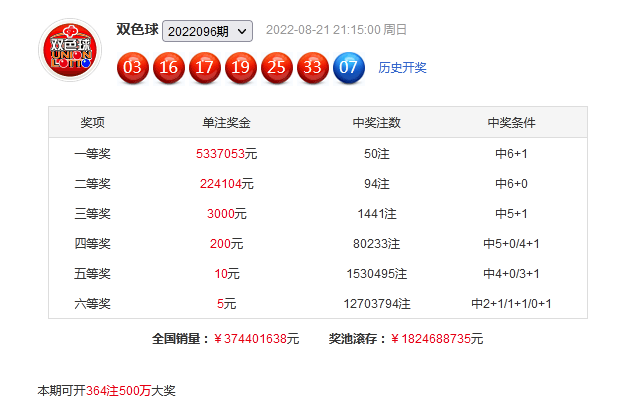The width and height of the screenshot is (628, 416).
Task: Select red ball number 17
Action: pos(205,67)
